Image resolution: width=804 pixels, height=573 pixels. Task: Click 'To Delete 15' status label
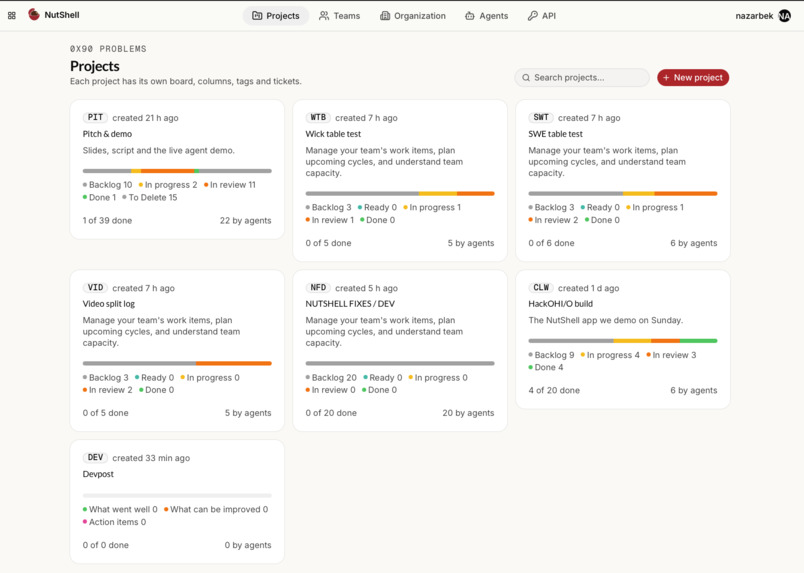click(150, 197)
